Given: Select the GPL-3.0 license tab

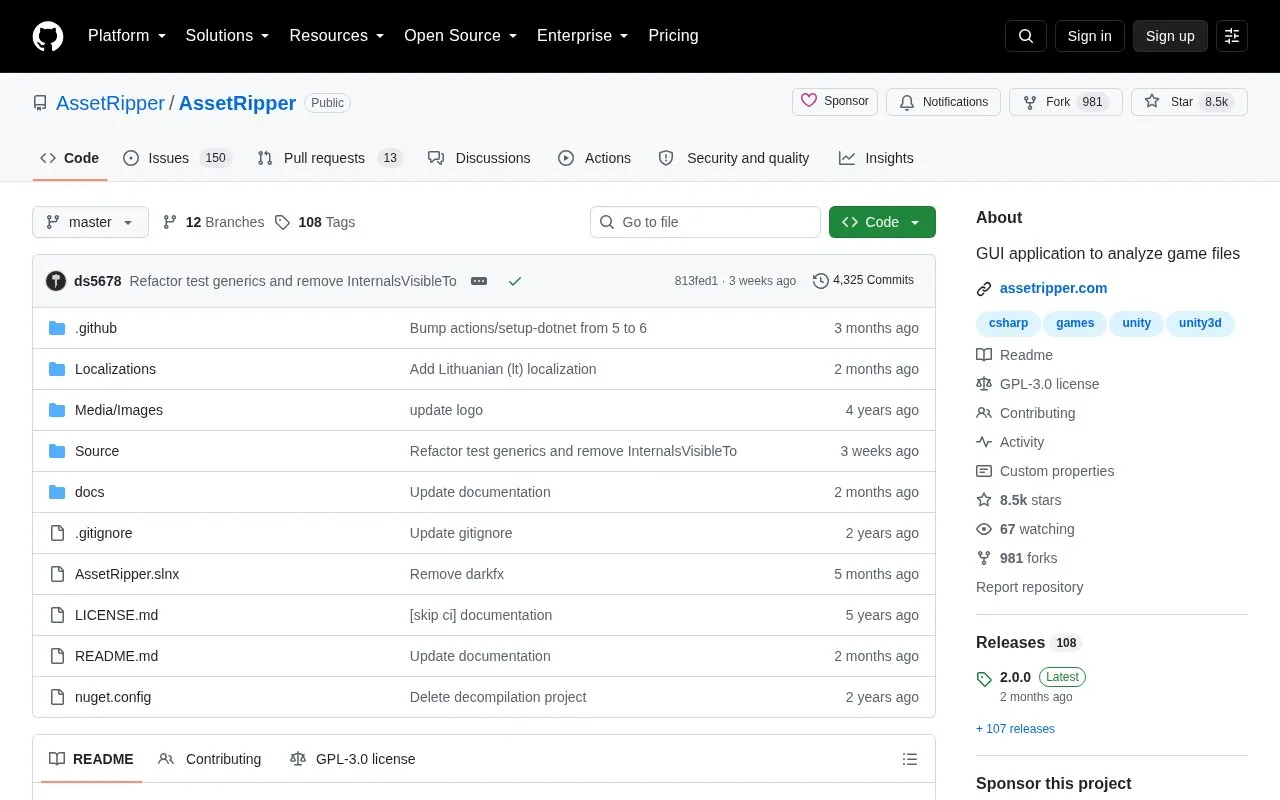Looking at the screenshot, I should pos(352,759).
